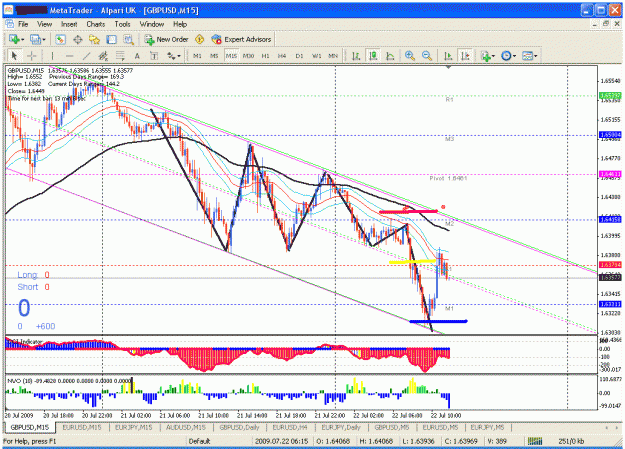Screen dimensions: 625x449
Task: Switch to Bar Chart display
Action: coord(356,56)
